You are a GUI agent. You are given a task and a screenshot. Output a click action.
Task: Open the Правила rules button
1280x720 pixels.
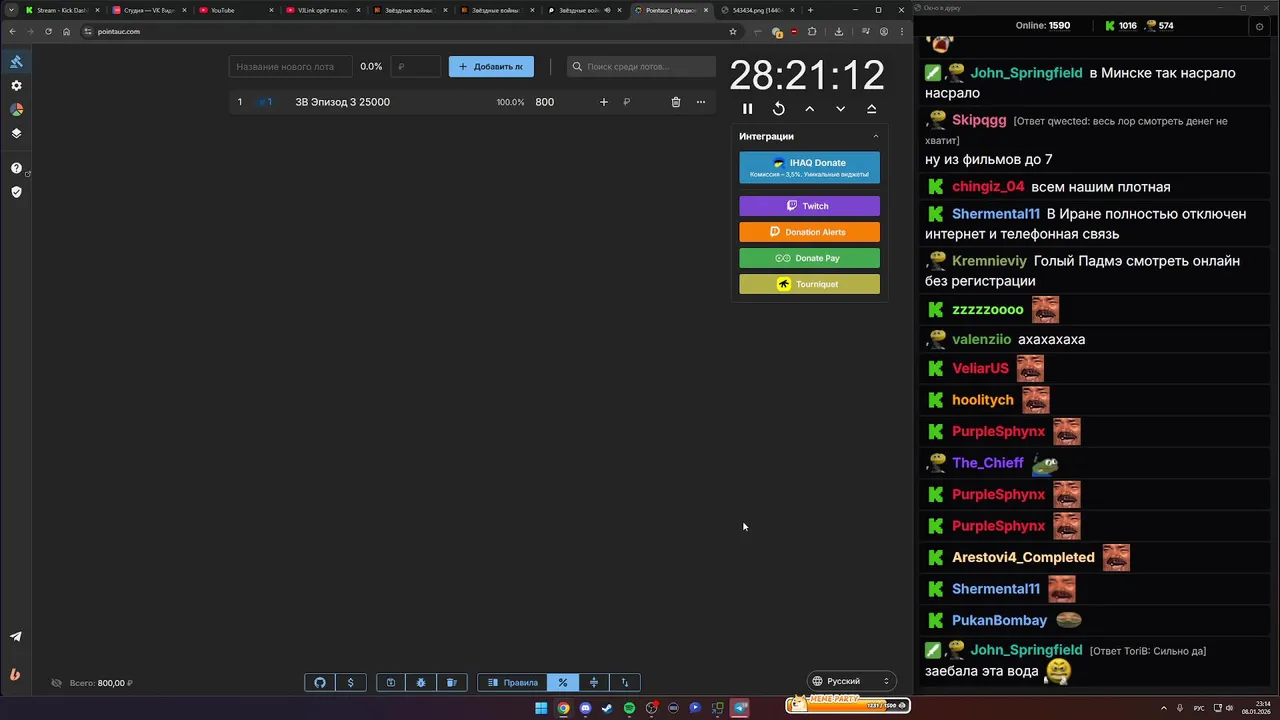click(x=513, y=682)
